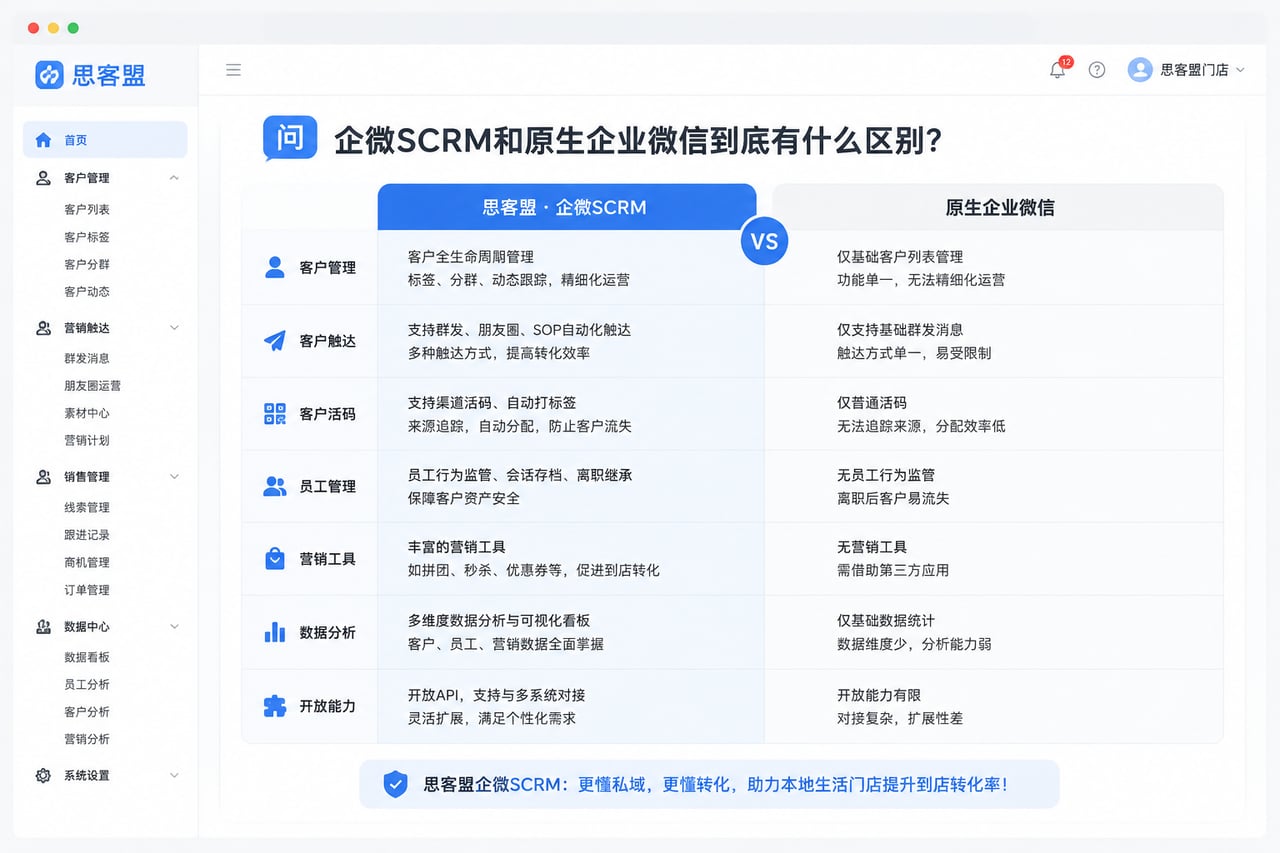Click the 营销触达 sidebar icon
The image size is (1280, 853).
pos(43,328)
